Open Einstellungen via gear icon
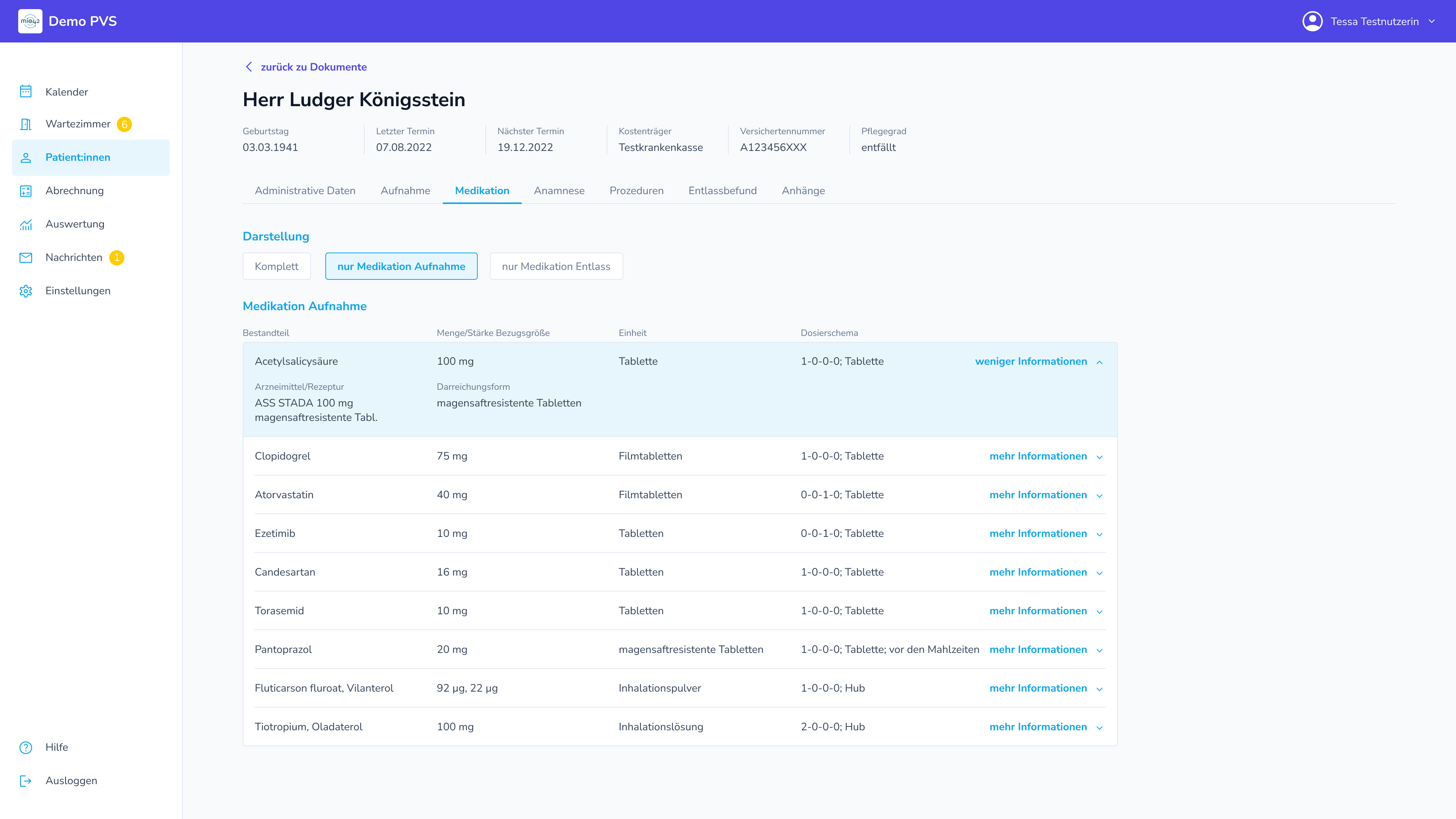 (x=26, y=291)
